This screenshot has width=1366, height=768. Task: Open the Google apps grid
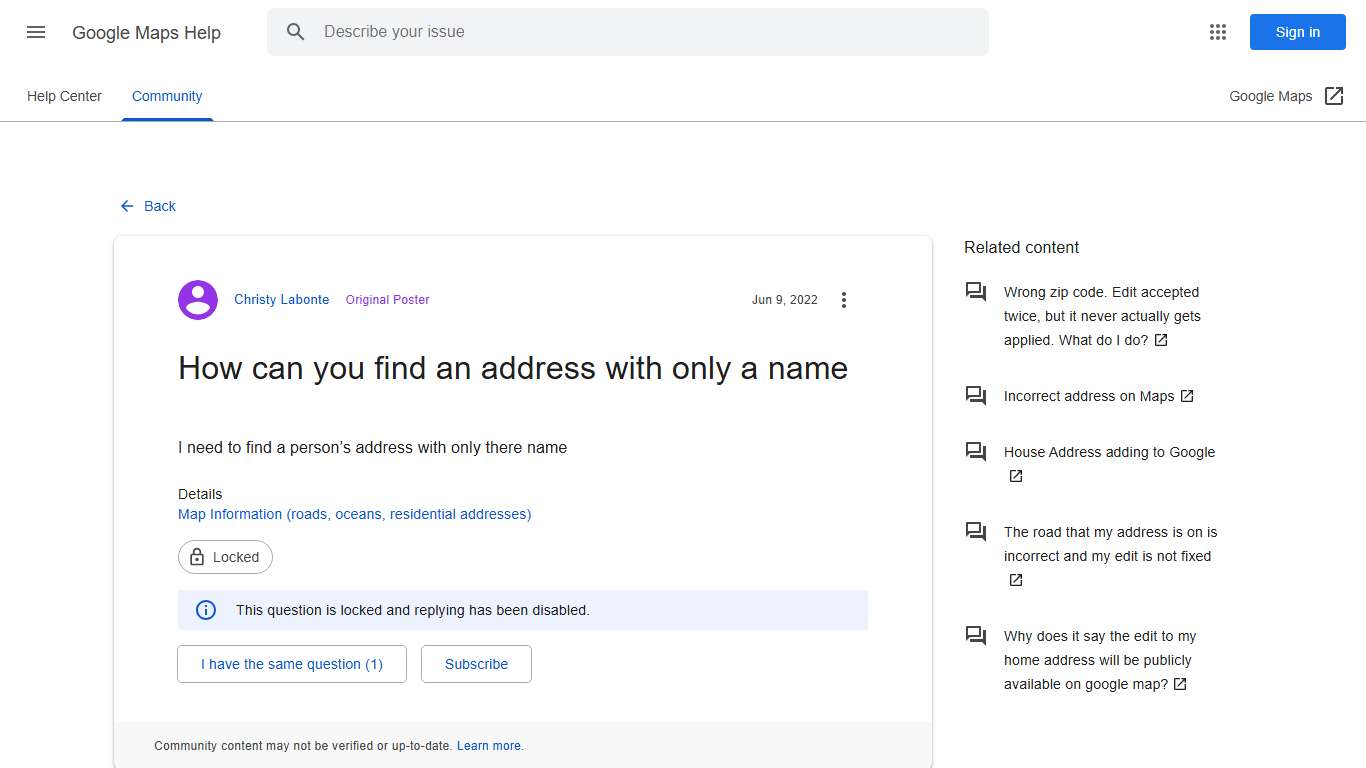pyautogui.click(x=1217, y=31)
